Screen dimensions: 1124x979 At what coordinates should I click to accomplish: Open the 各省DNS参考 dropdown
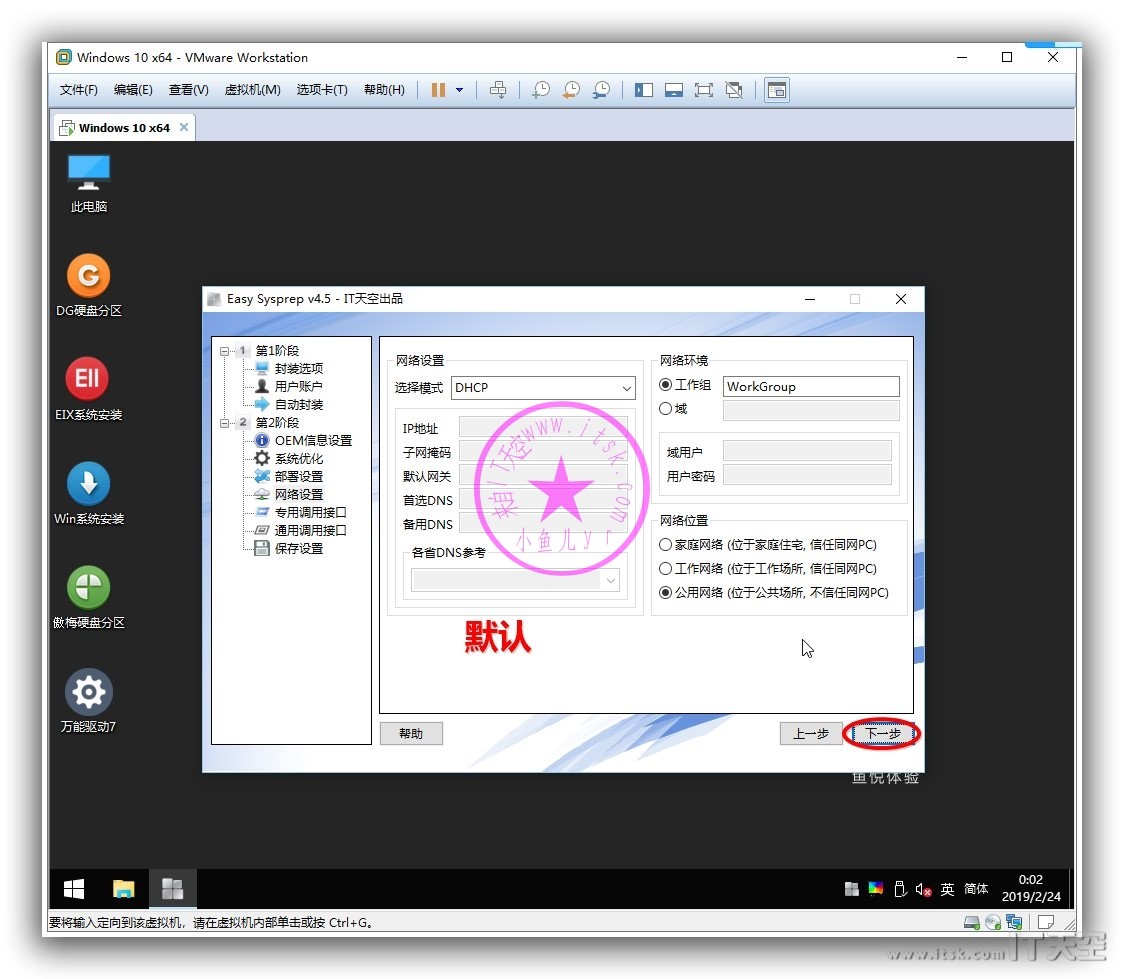(515, 580)
